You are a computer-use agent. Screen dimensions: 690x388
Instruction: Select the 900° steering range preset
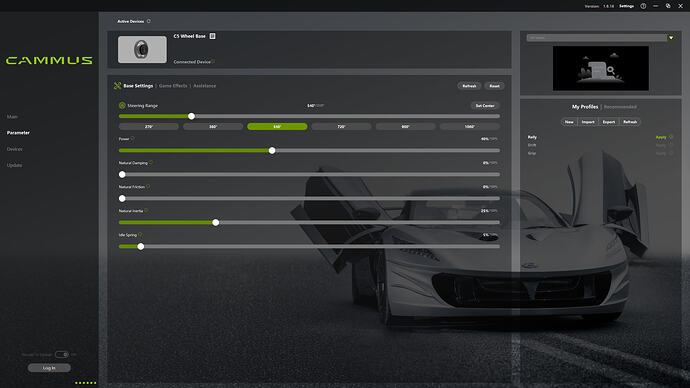pyautogui.click(x=405, y=127)
